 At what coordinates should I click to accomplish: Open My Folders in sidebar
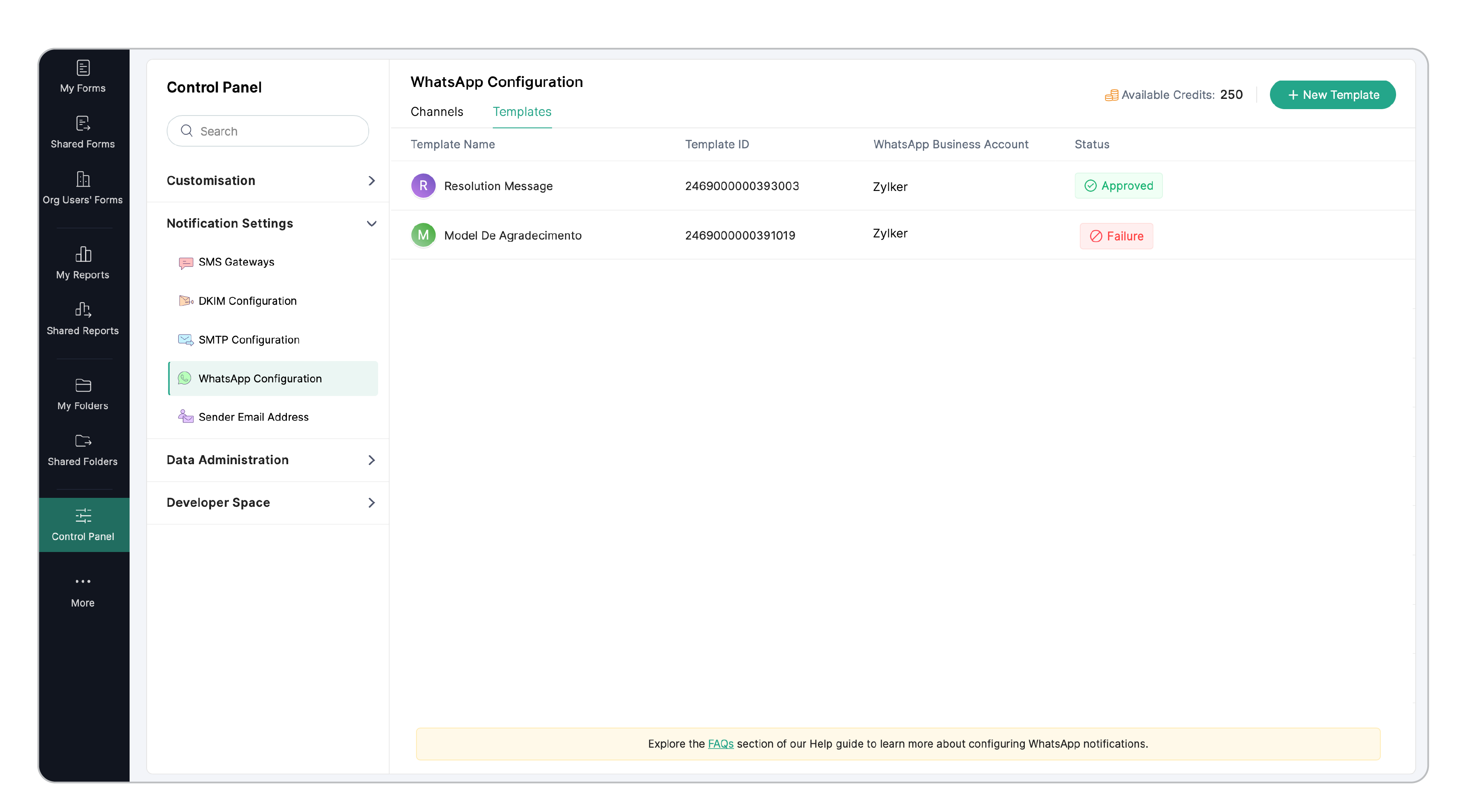point(83,394)
